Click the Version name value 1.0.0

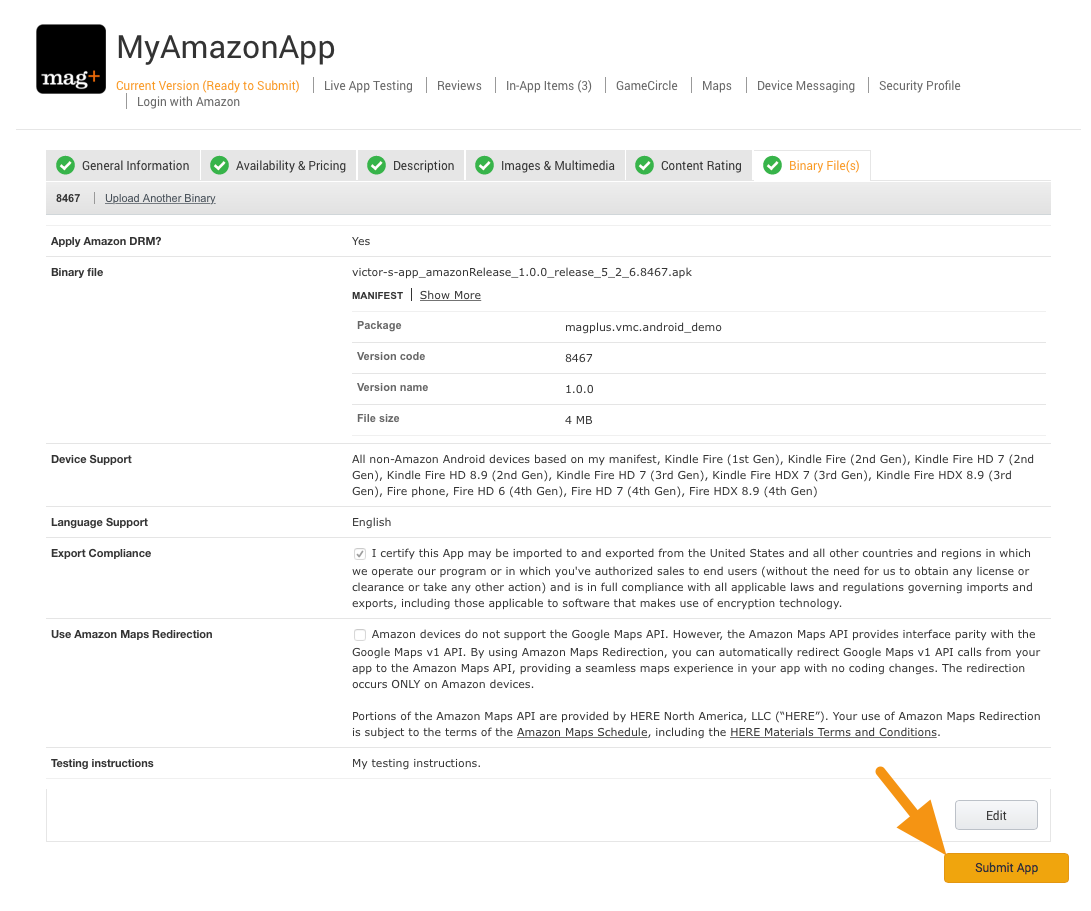(x=579, y=389)
